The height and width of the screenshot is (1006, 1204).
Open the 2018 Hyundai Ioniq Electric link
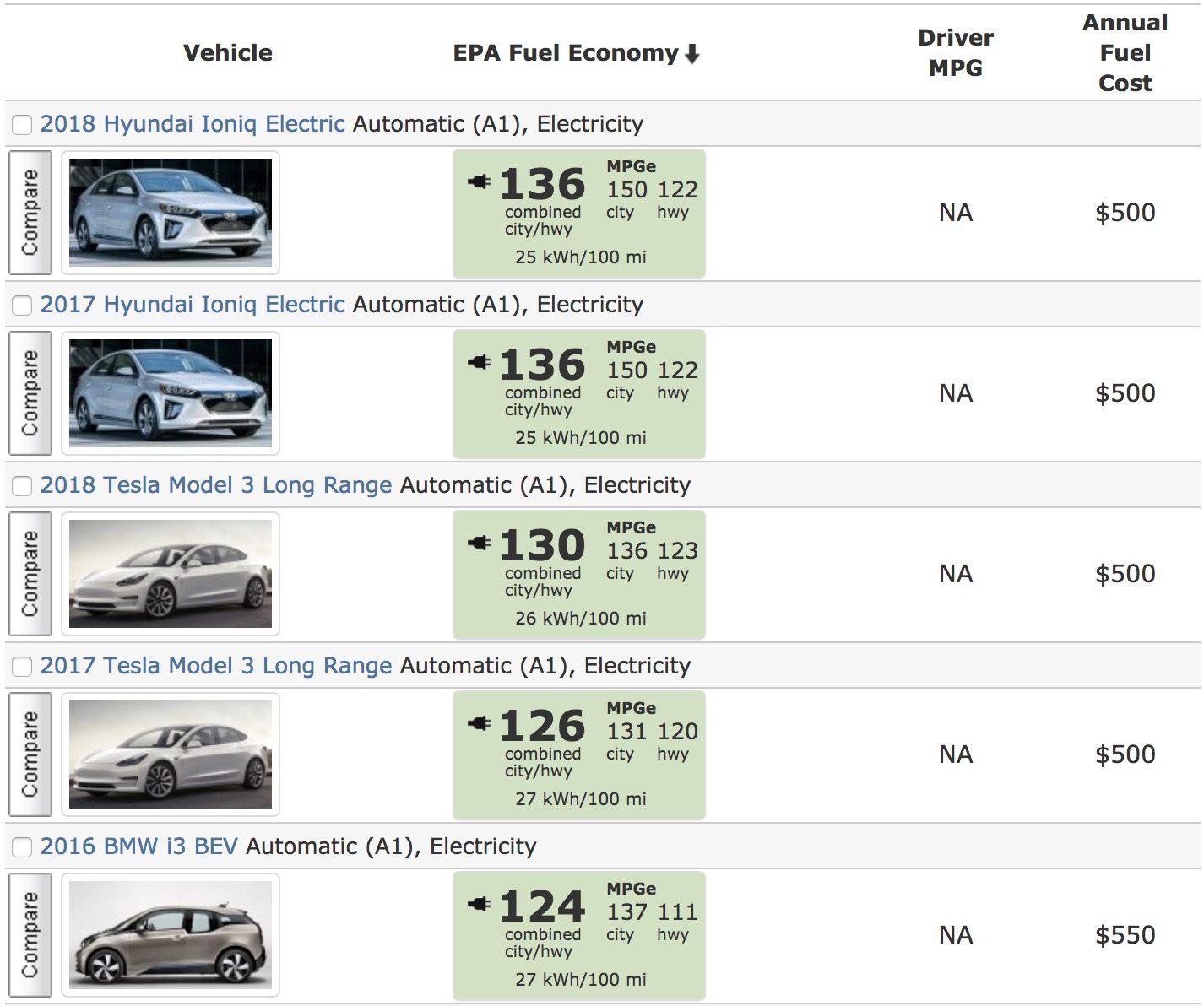[193, 124]
